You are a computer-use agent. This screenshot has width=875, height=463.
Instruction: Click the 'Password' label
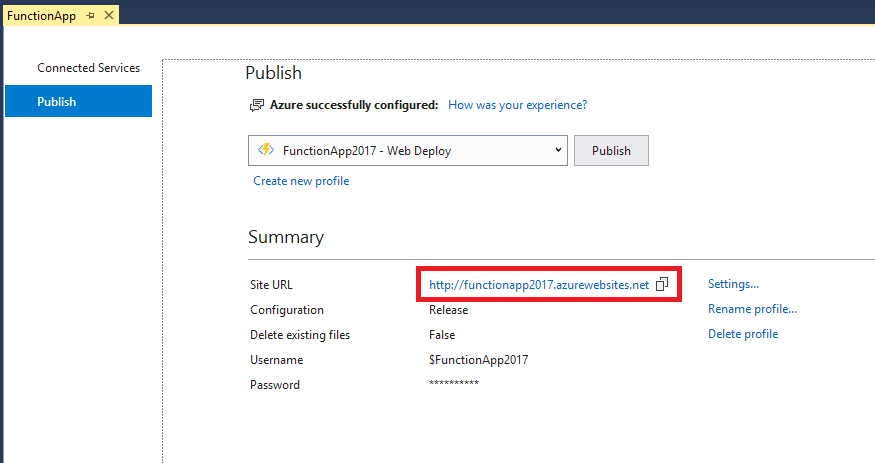[x=275, y=385]
